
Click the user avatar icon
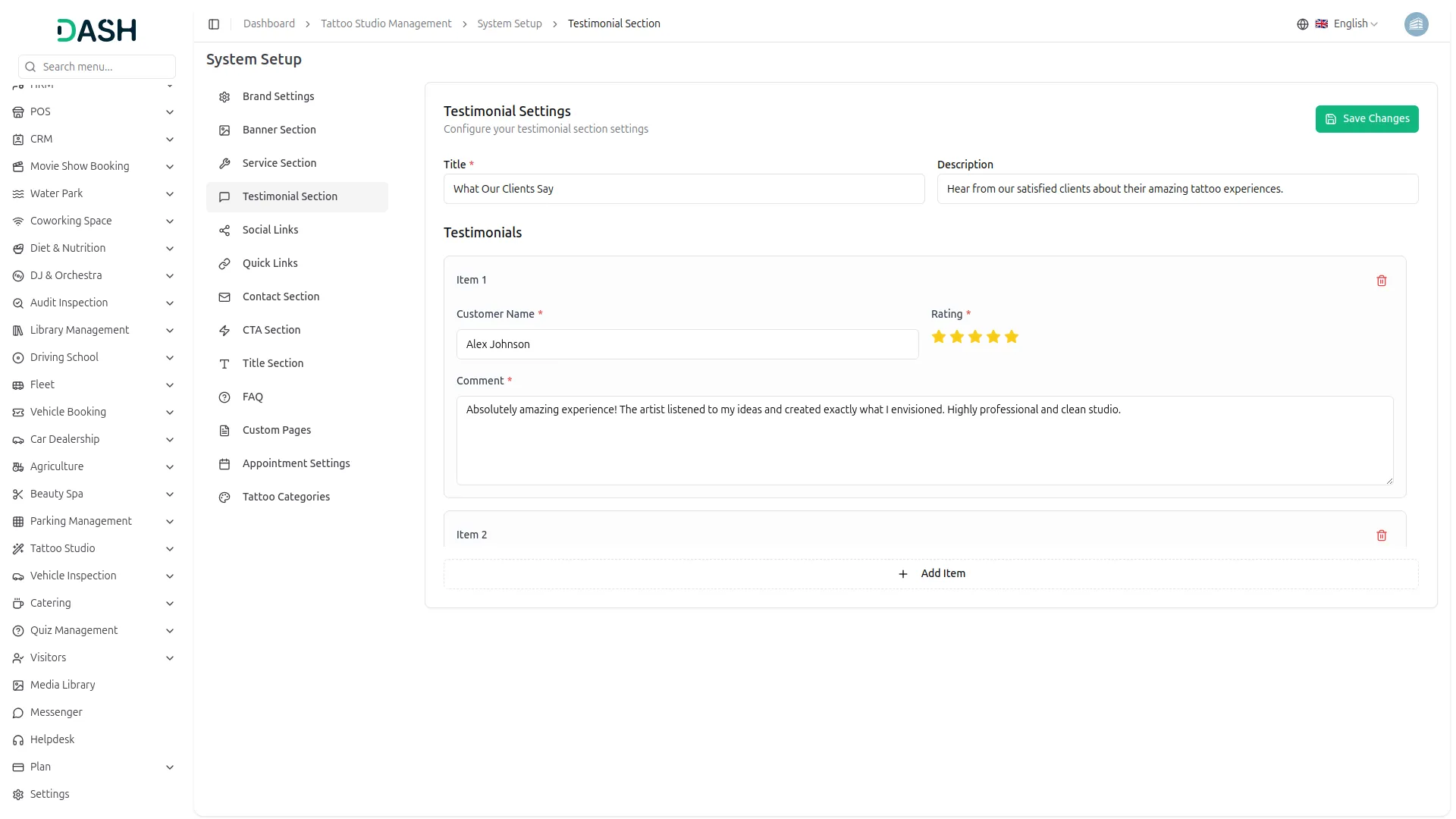click(1416, 24)
